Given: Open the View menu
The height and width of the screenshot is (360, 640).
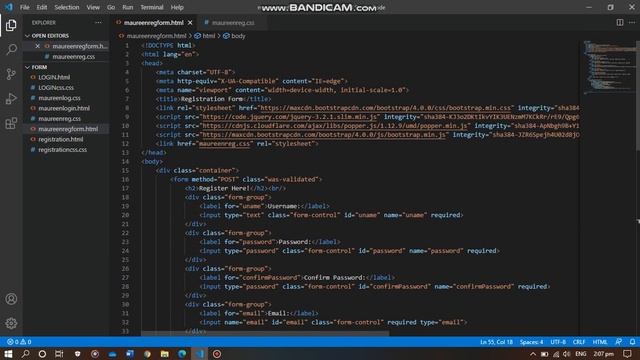Looking at the screenshot, I should pyautogui.click(x=93, y=7).
